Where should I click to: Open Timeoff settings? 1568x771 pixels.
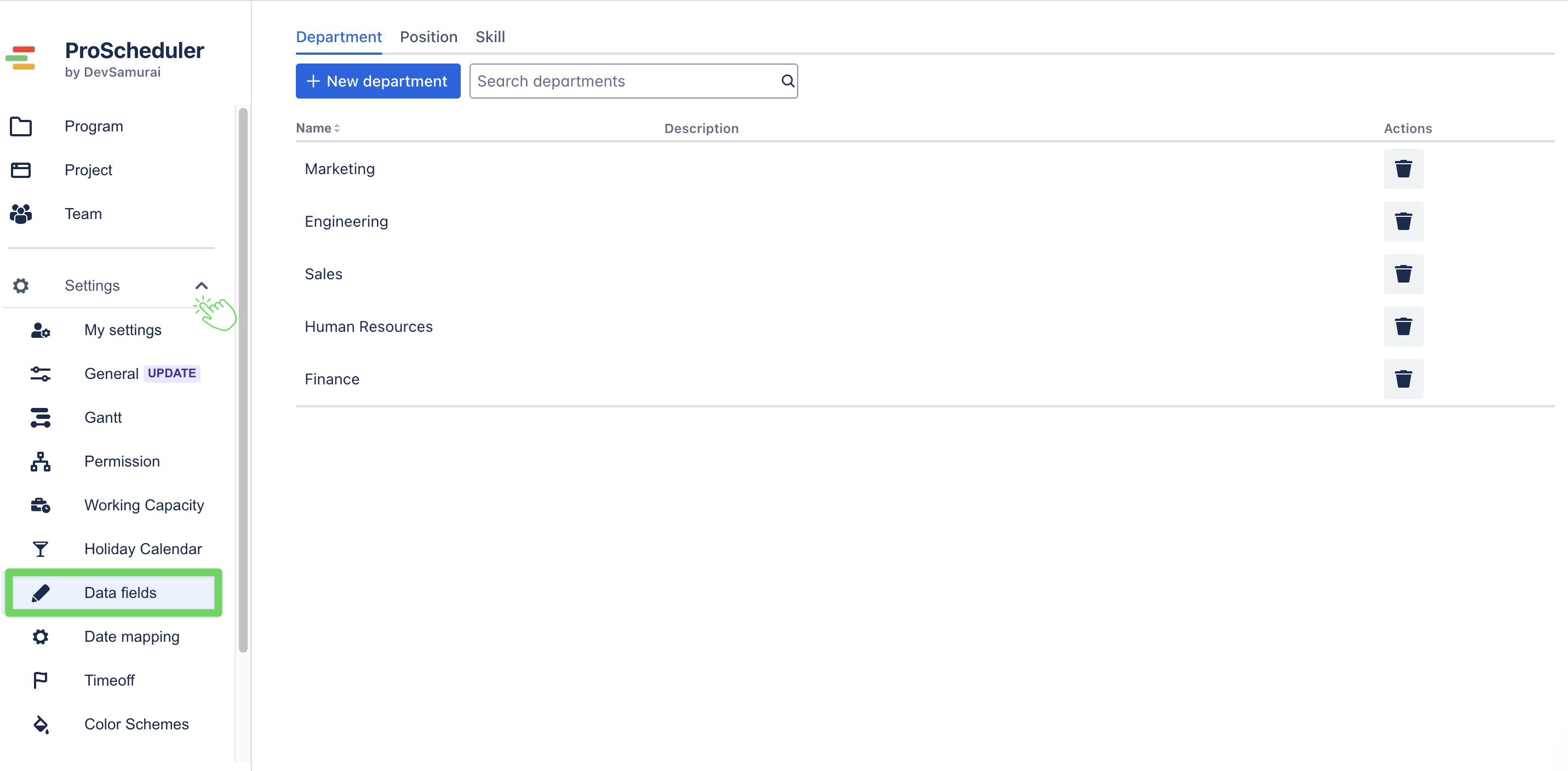(109, 680)
